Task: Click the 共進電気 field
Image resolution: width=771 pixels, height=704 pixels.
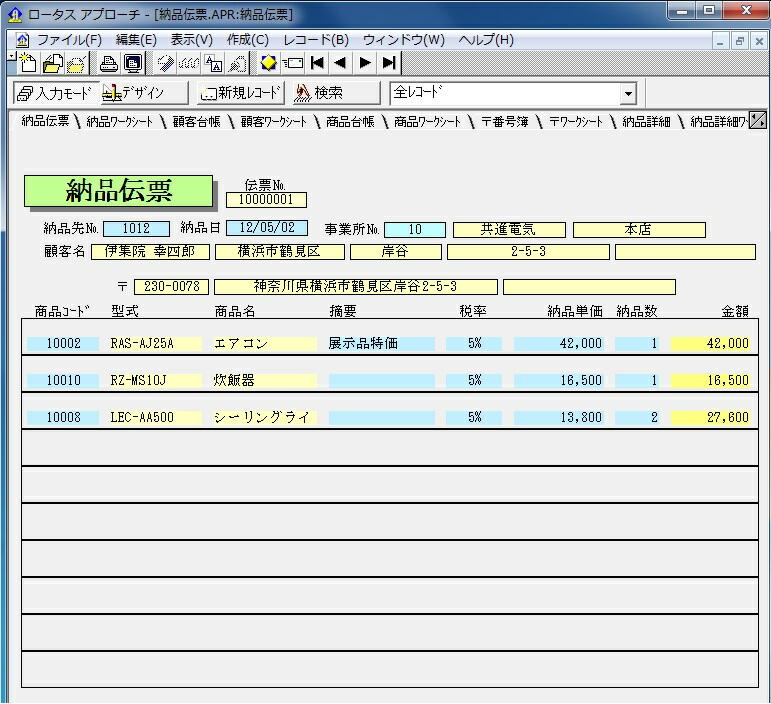Action: point(509,230)
